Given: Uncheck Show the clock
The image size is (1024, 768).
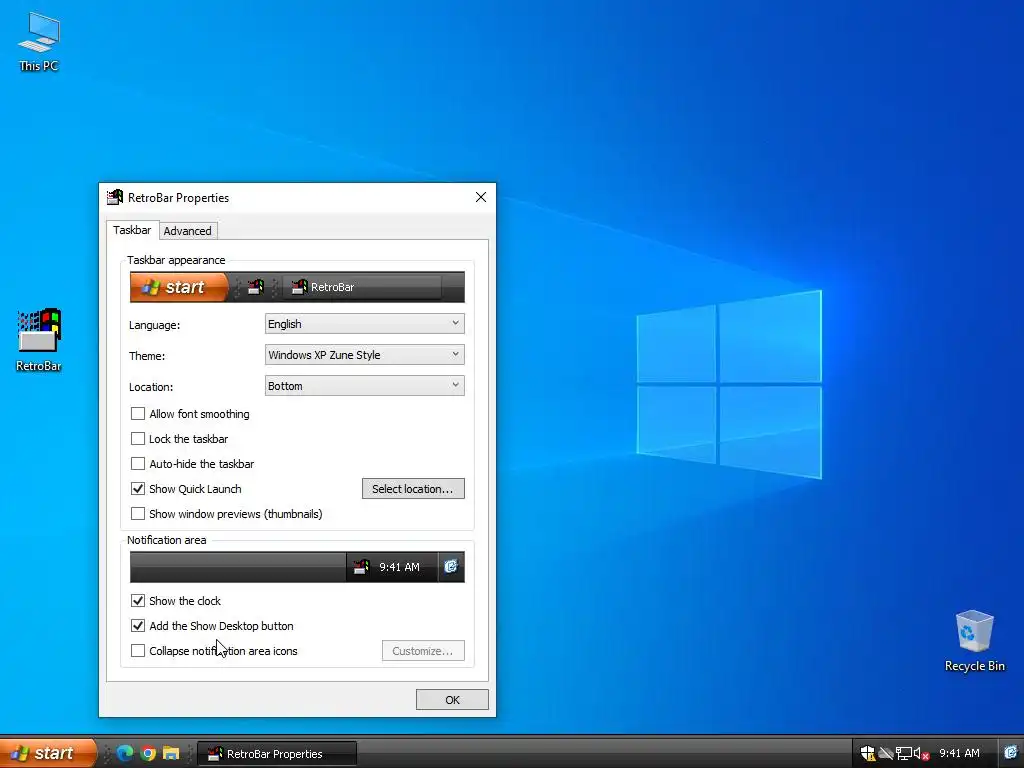Looking at the screenshot, I should (138, 601).
